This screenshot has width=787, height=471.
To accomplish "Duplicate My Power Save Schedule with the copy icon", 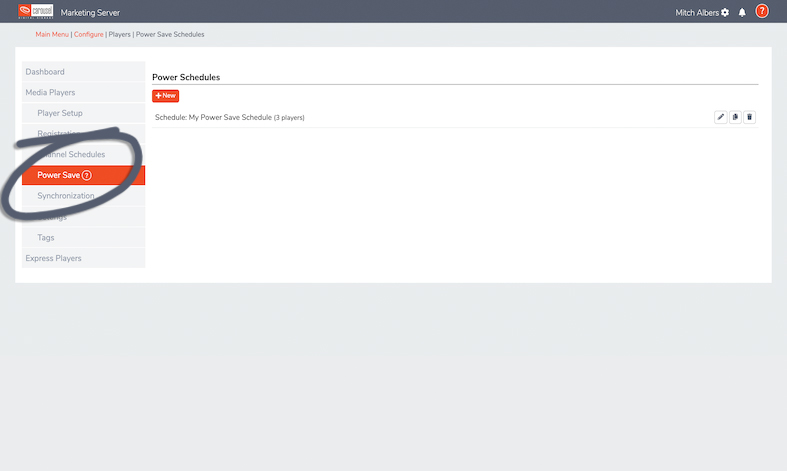I will tap(735, 117).
